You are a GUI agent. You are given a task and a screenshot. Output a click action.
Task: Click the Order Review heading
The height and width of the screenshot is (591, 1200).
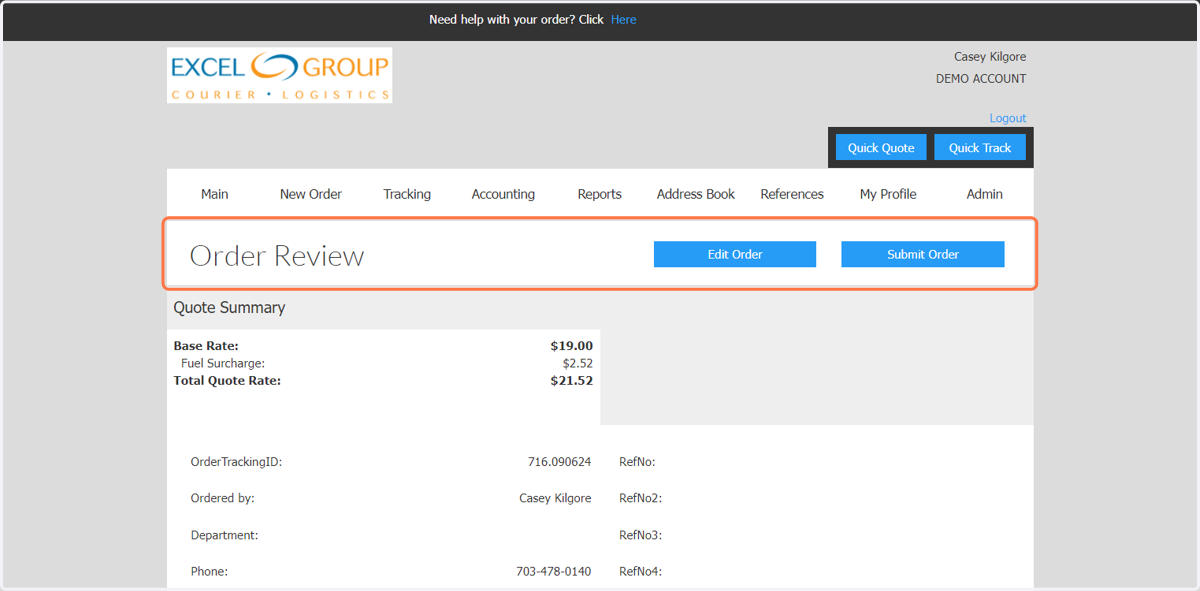tap(277, 256)
